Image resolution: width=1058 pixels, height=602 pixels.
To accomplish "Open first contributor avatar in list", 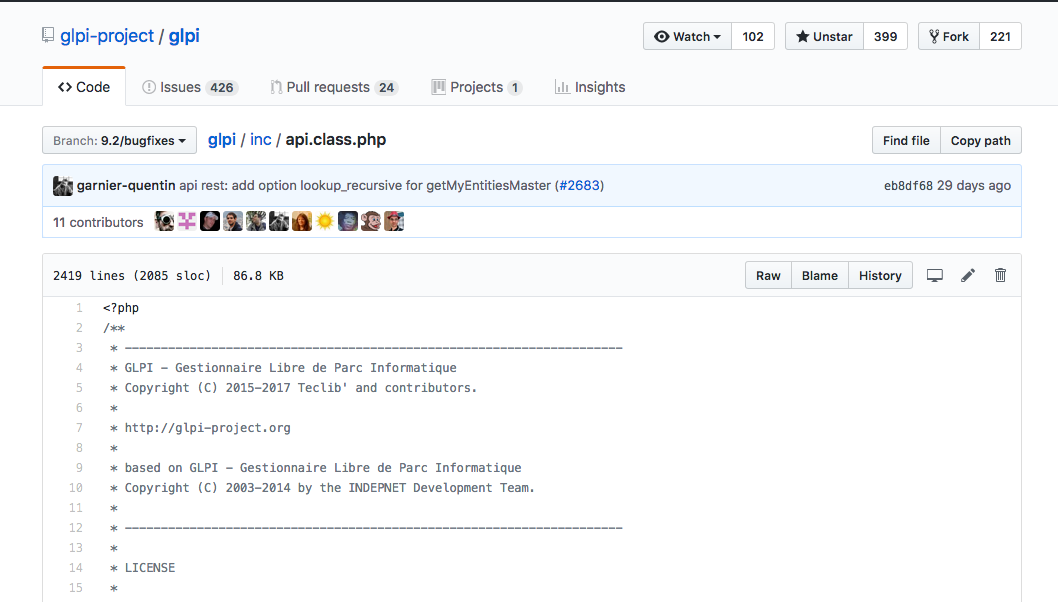I will pyautogui.click(x=164, y=221).
